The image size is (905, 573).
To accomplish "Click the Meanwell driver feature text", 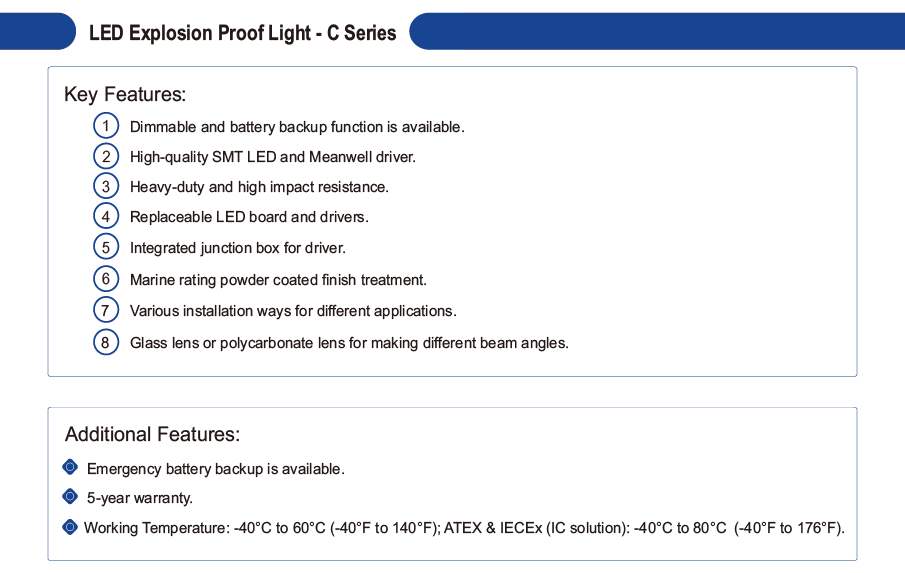I will [x=272, y=157].
